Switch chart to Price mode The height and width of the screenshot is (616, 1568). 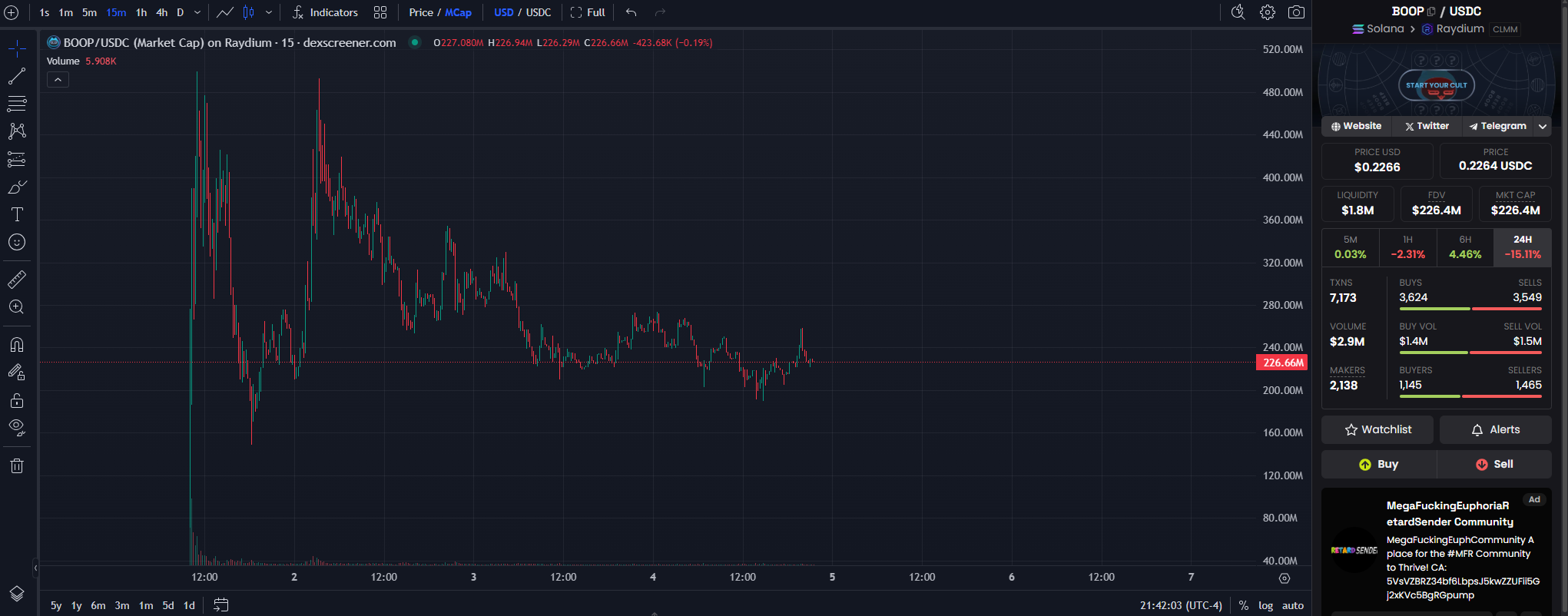coord(421,12)
